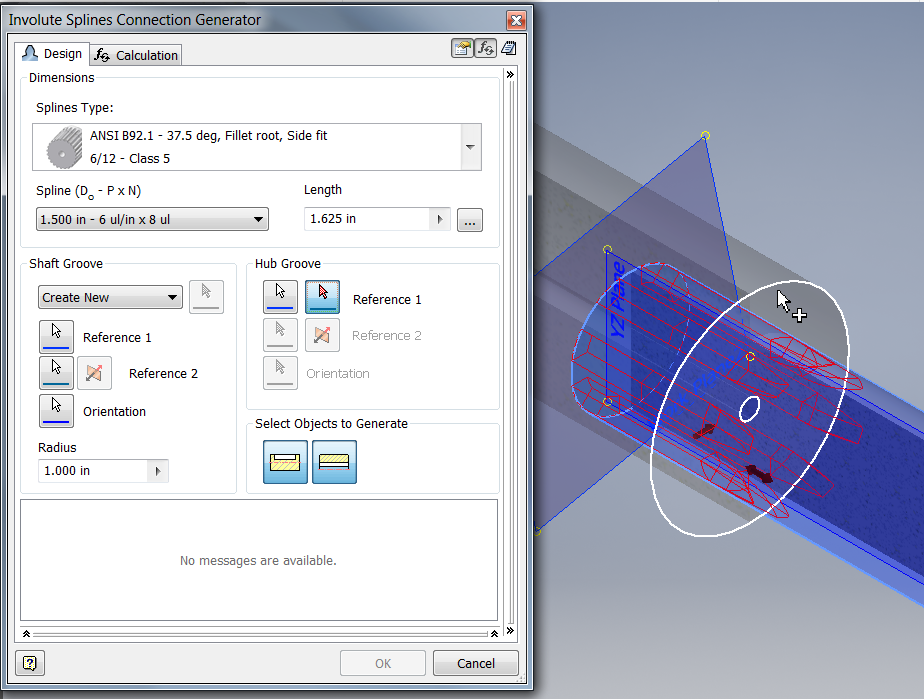Open the Shaft Groove Create New dropdown
Image resolution: width=924 pixels, height=699 pixels.
(110, 297)
